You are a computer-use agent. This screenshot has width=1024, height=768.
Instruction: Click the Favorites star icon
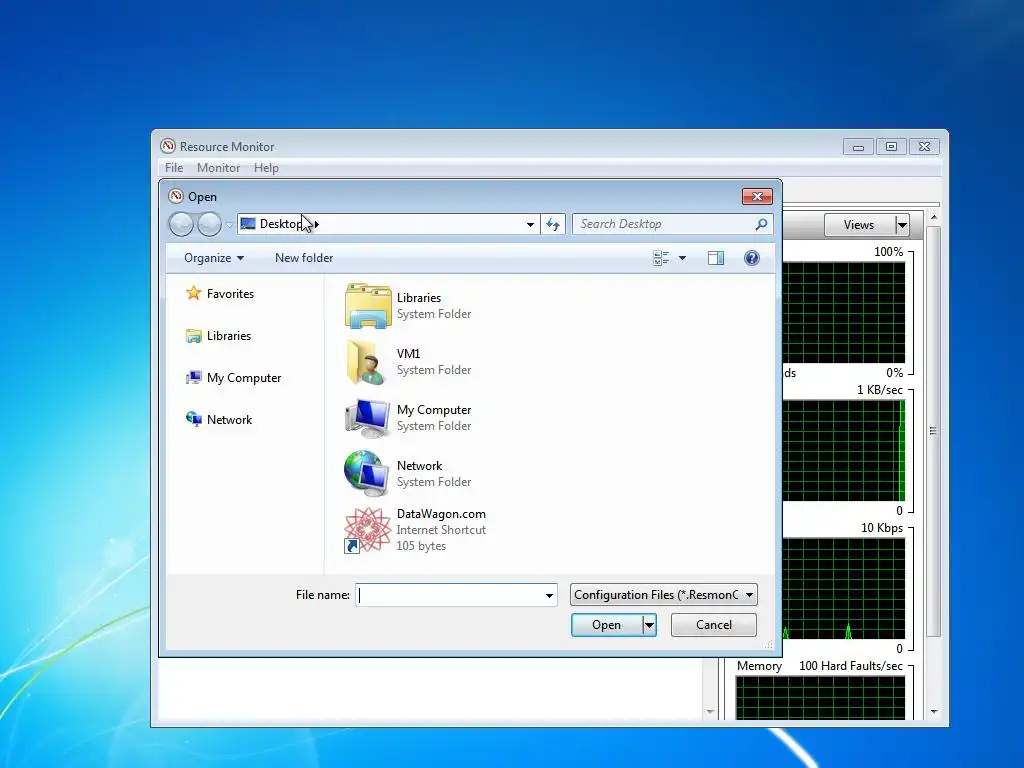tap(193, 293)
